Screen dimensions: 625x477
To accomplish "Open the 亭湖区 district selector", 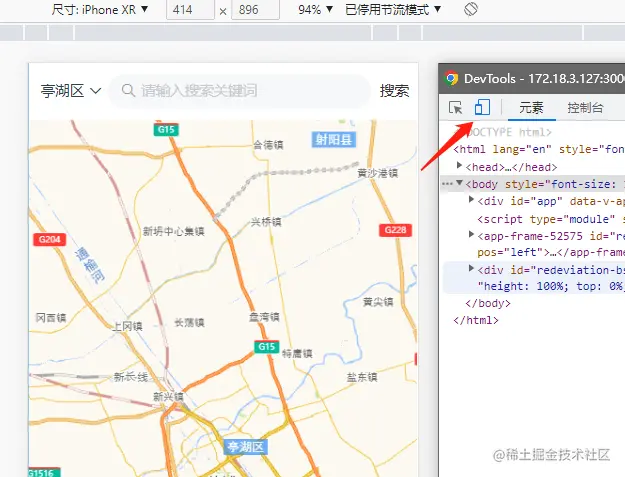I will pos(71,91).
